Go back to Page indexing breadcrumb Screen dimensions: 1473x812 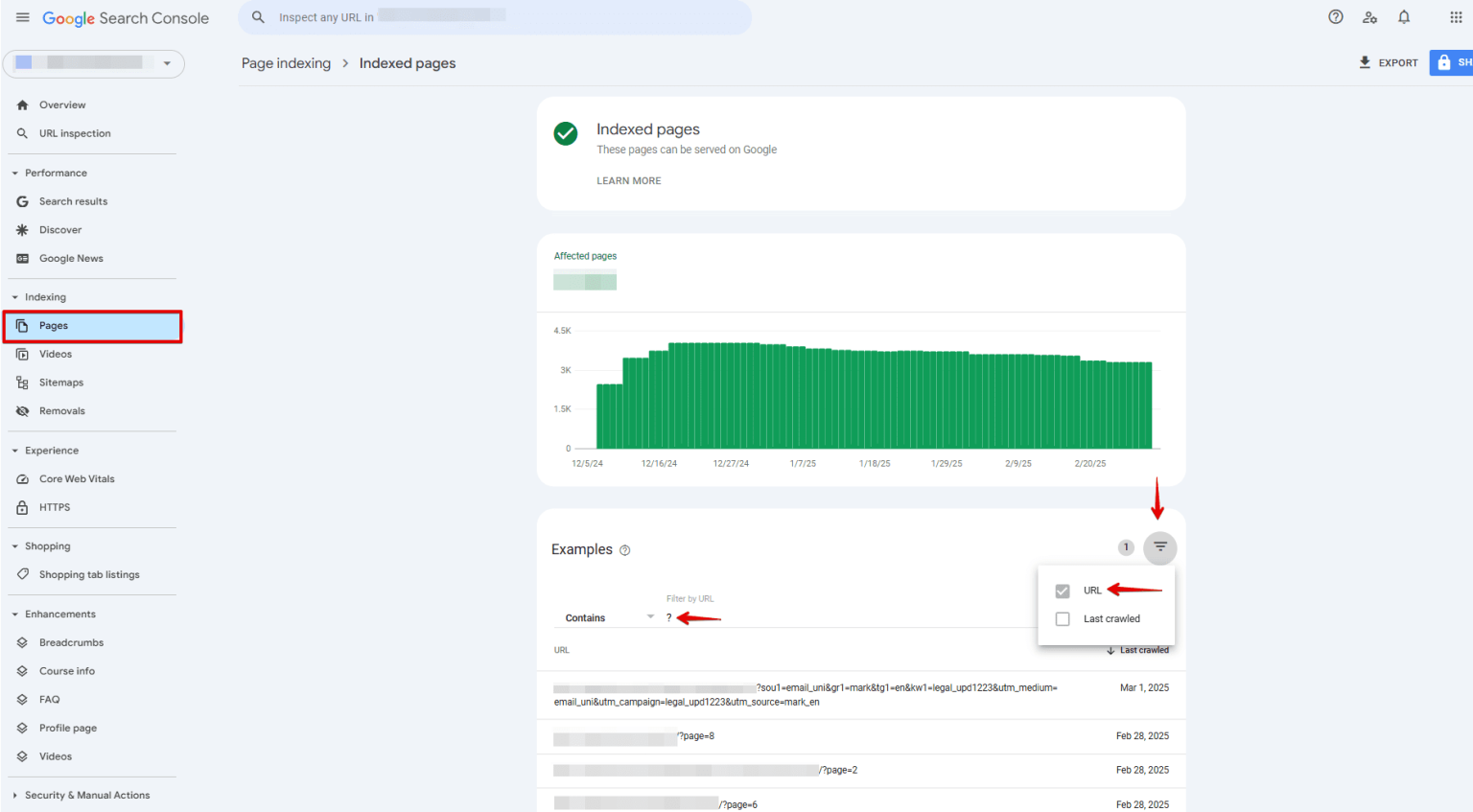point(286,63)
